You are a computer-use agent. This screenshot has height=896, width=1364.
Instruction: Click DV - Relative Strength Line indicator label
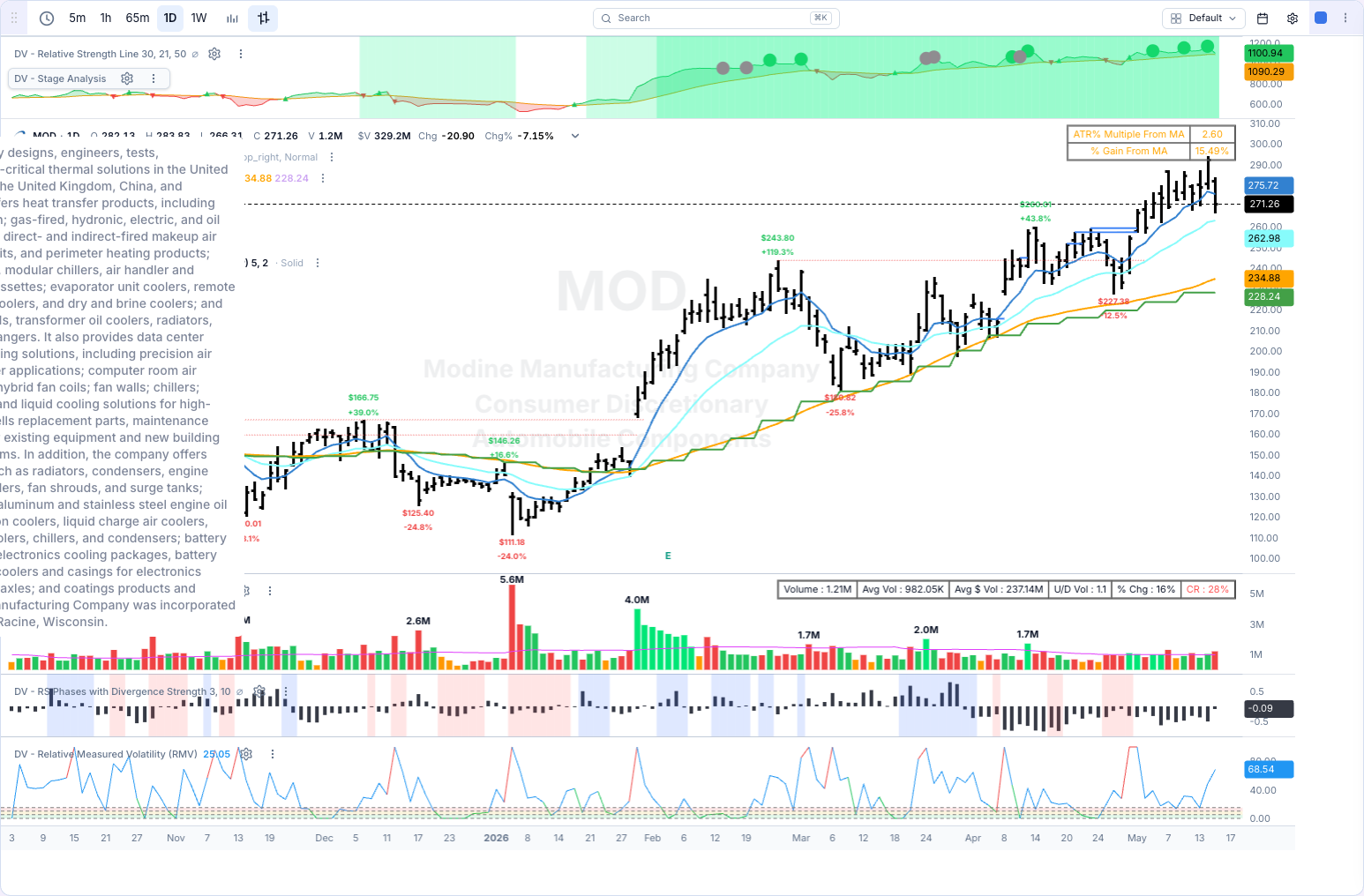click(x=100, y=54)
